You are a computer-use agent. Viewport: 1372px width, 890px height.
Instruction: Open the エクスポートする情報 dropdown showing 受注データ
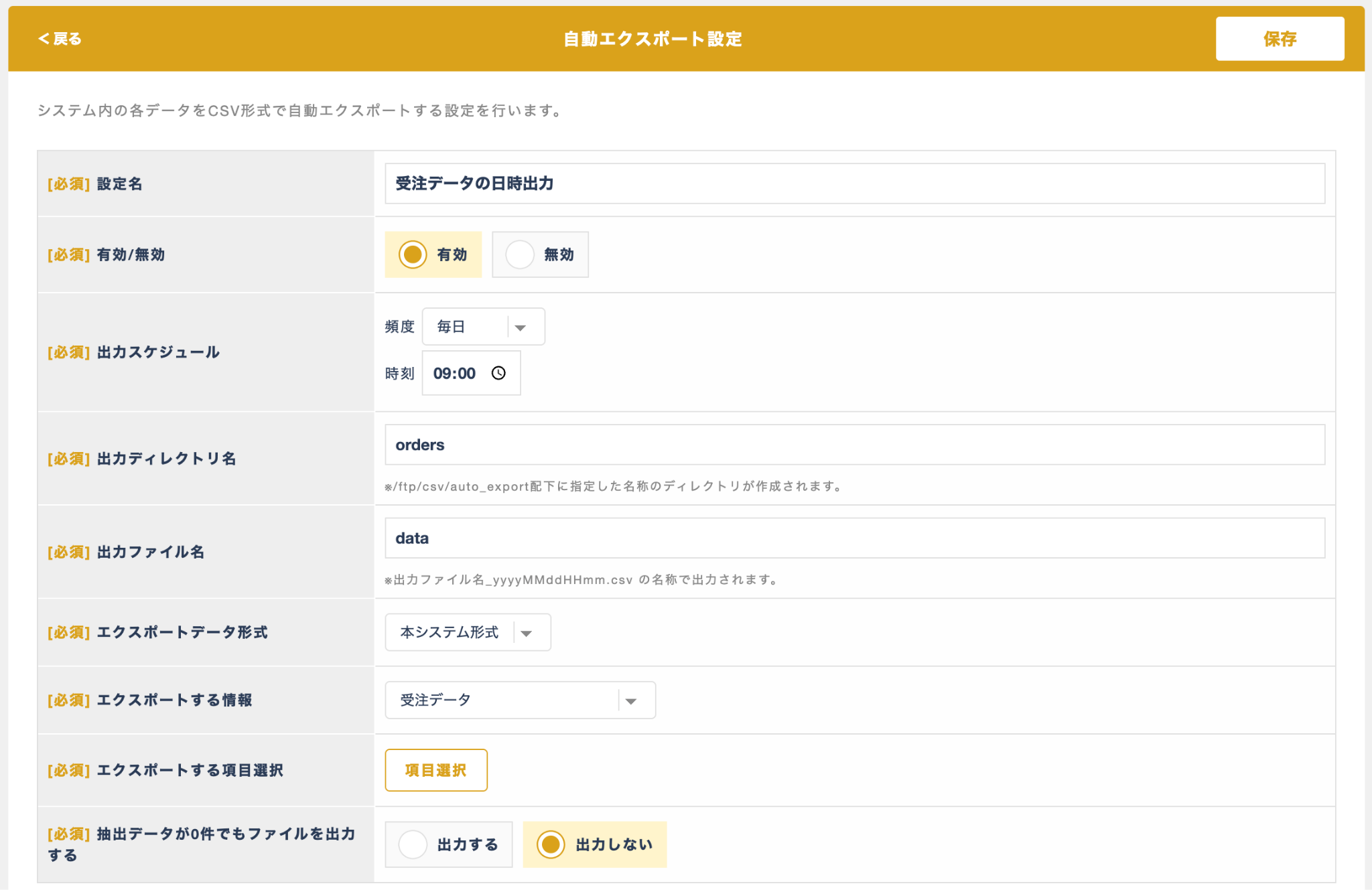(520, 700)
